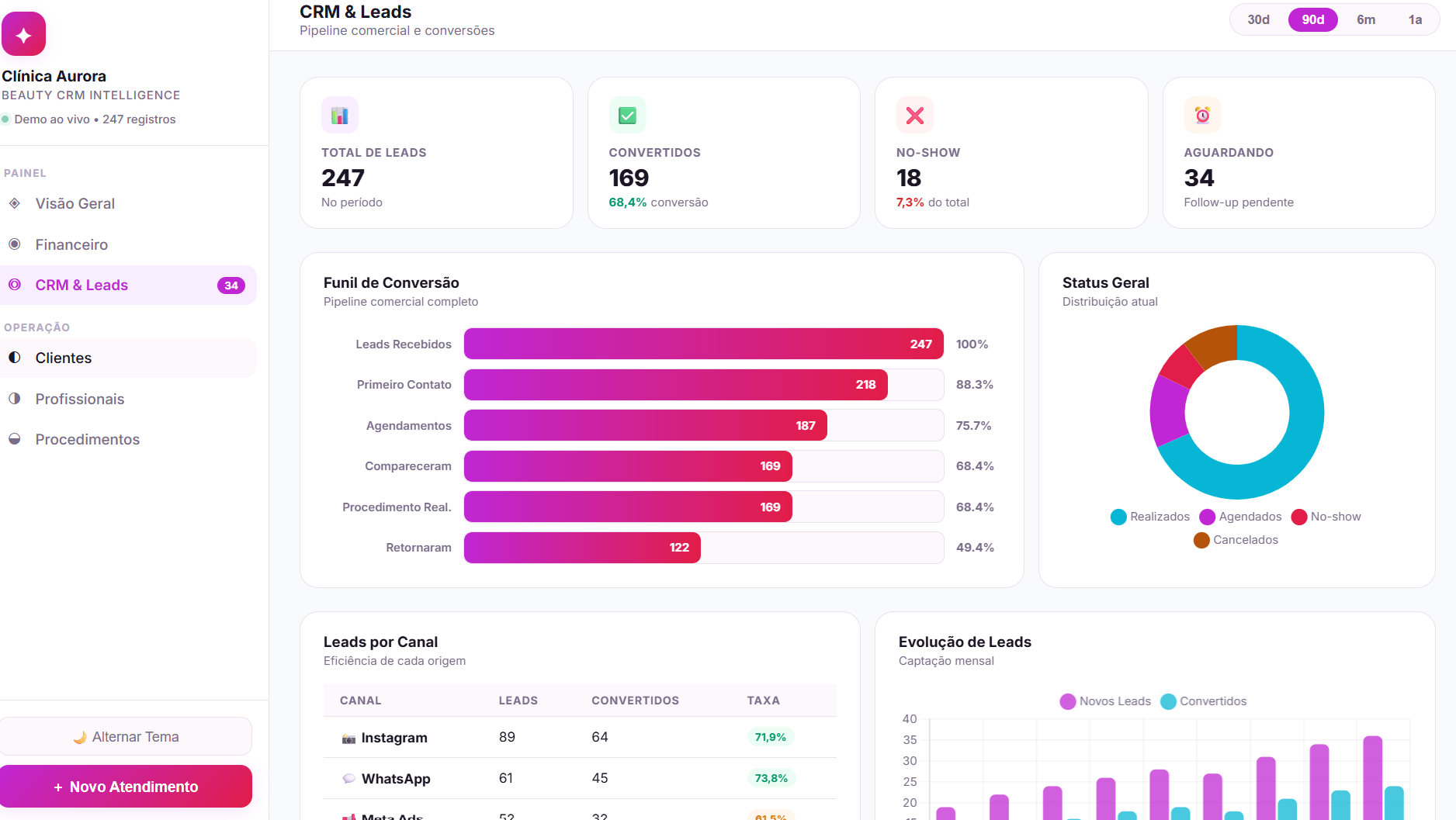Select CRM & Leads menu item

[128, 285]
